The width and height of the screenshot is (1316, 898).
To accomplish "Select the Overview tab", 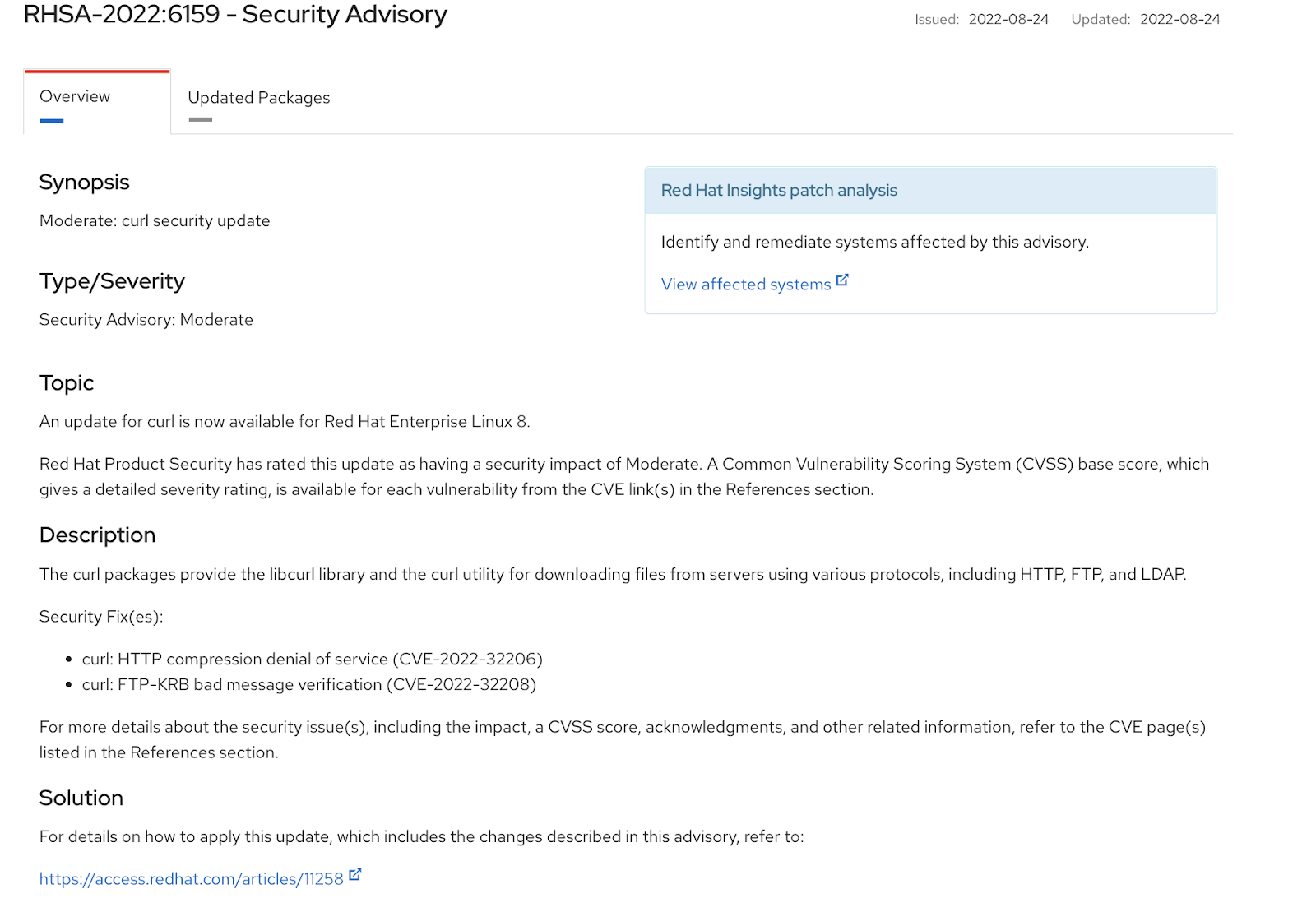I will [x=75, y=95].
